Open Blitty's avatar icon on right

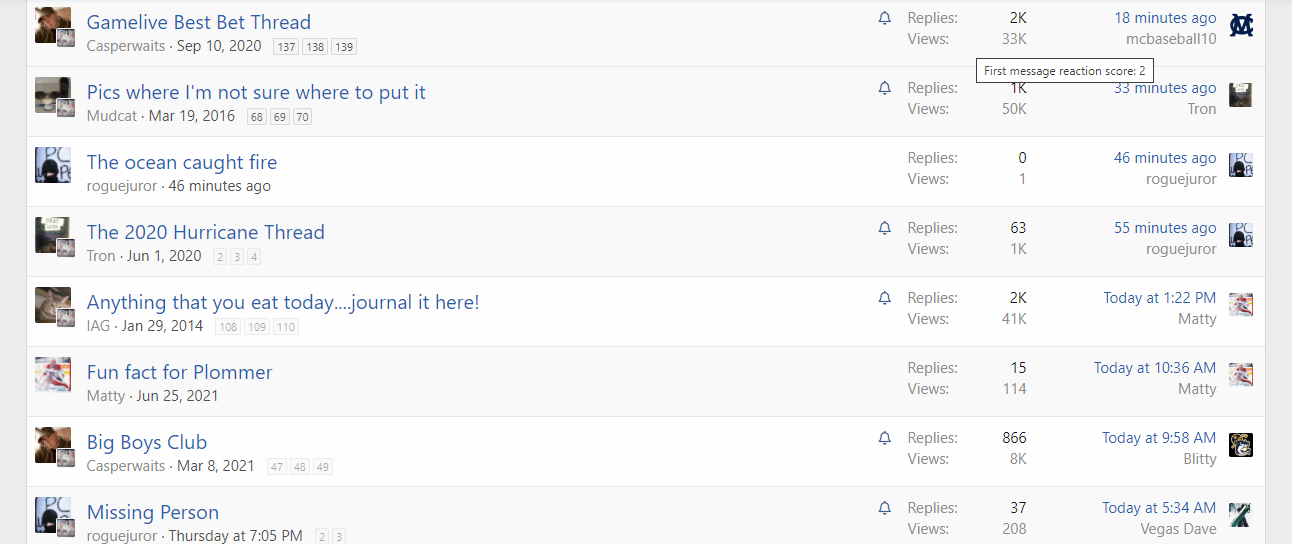tap(1241, 445)
